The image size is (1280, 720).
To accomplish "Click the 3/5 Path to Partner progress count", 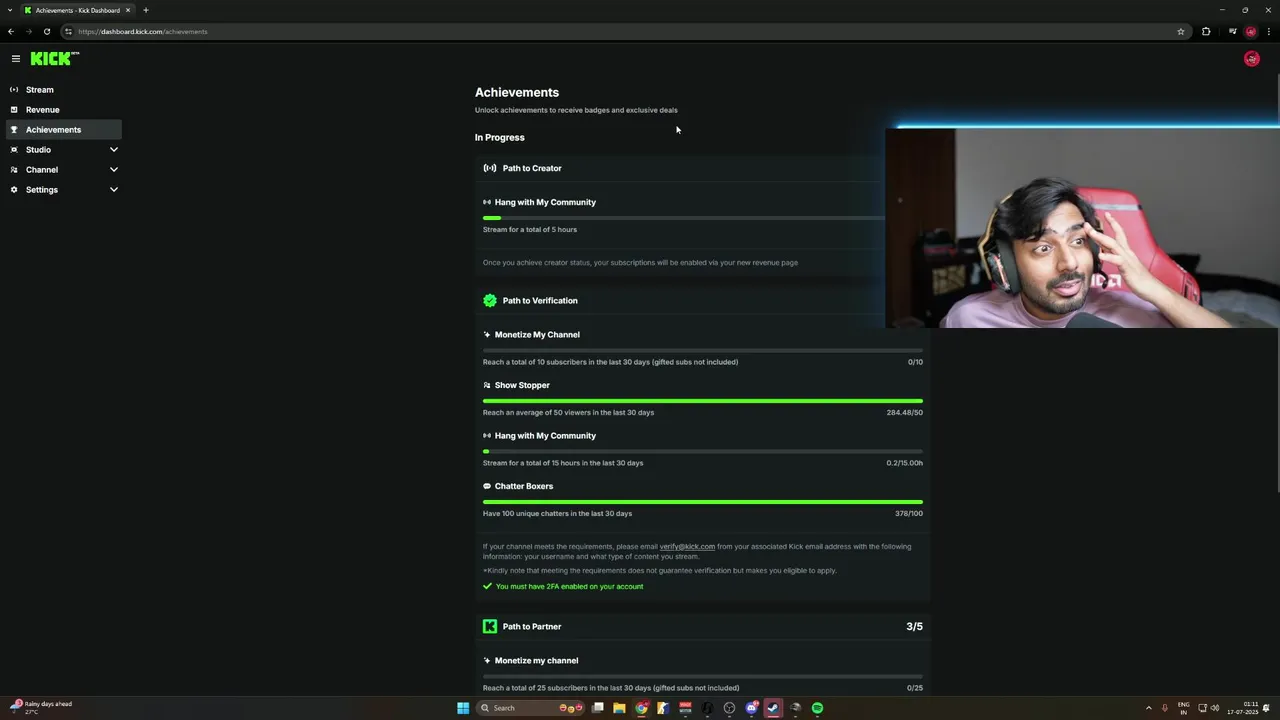I will coord(914,626).
